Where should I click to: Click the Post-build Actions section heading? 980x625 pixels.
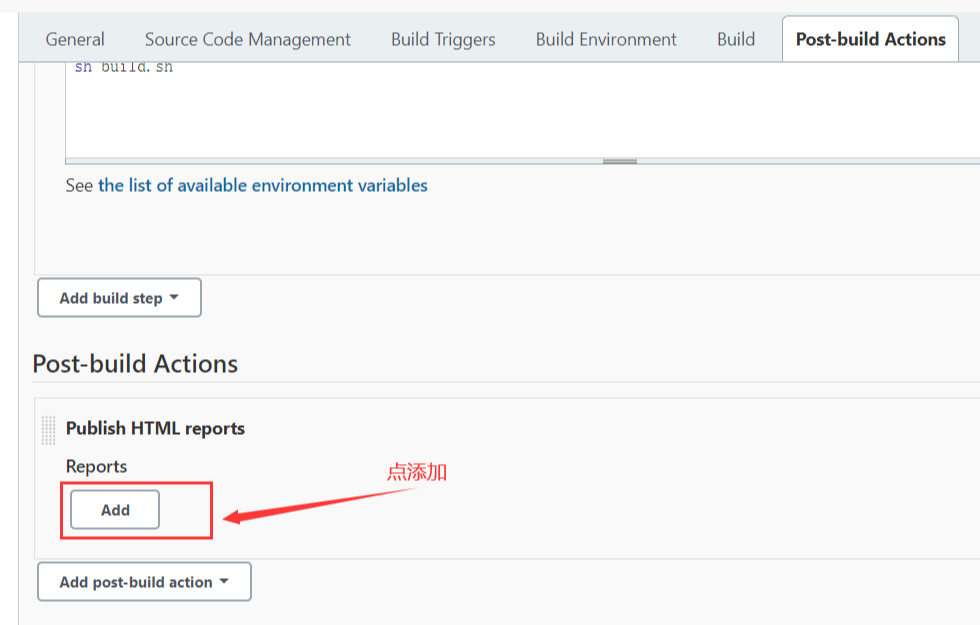pos(135,363)
